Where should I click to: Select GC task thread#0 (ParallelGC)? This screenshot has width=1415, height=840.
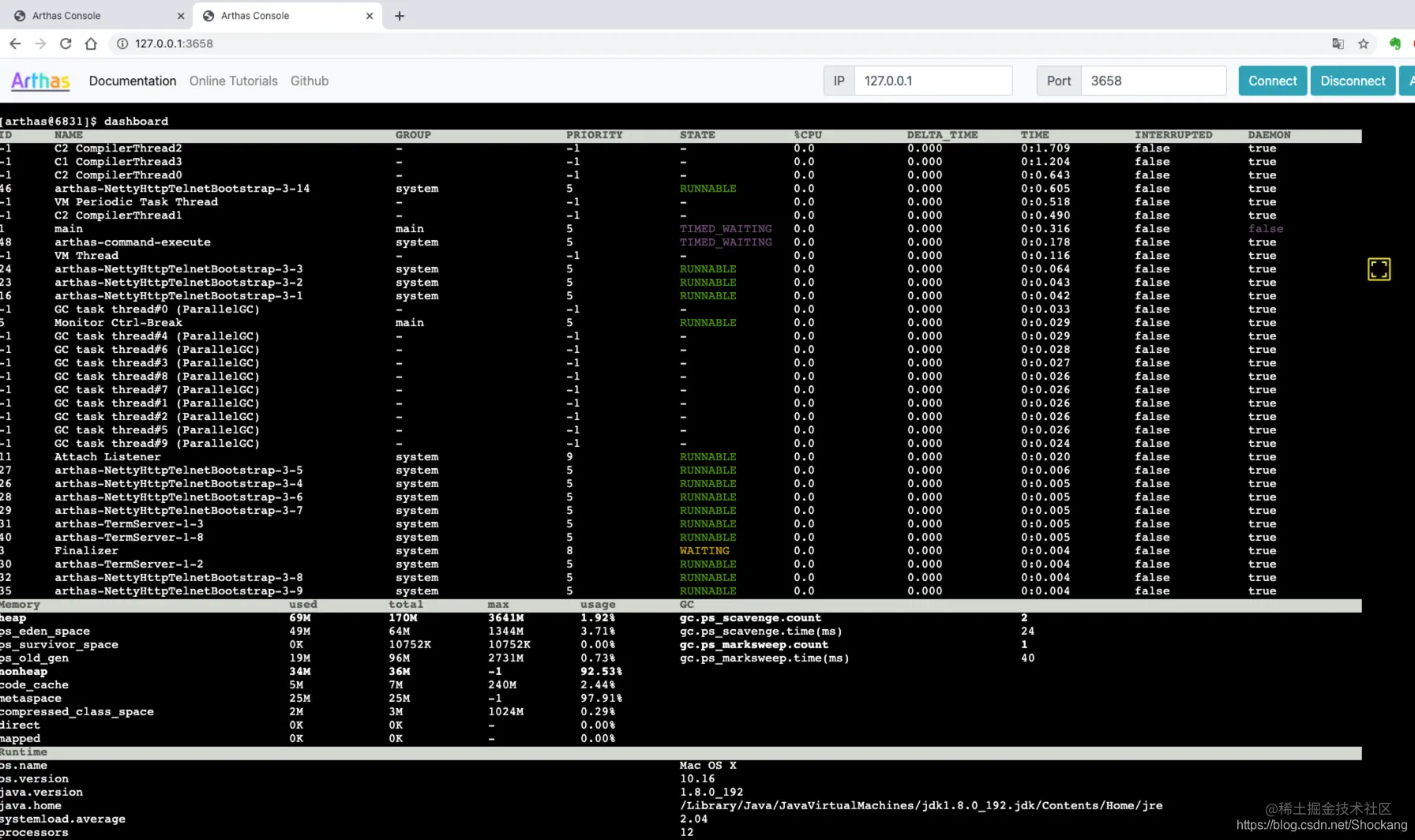click(x=157, y=309)
